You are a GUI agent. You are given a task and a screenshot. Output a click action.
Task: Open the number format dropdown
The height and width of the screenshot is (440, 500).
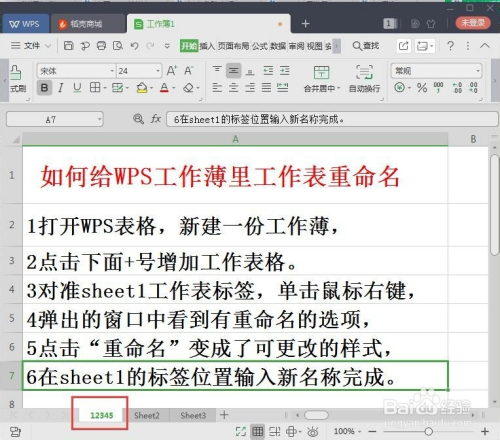[478, 71]
